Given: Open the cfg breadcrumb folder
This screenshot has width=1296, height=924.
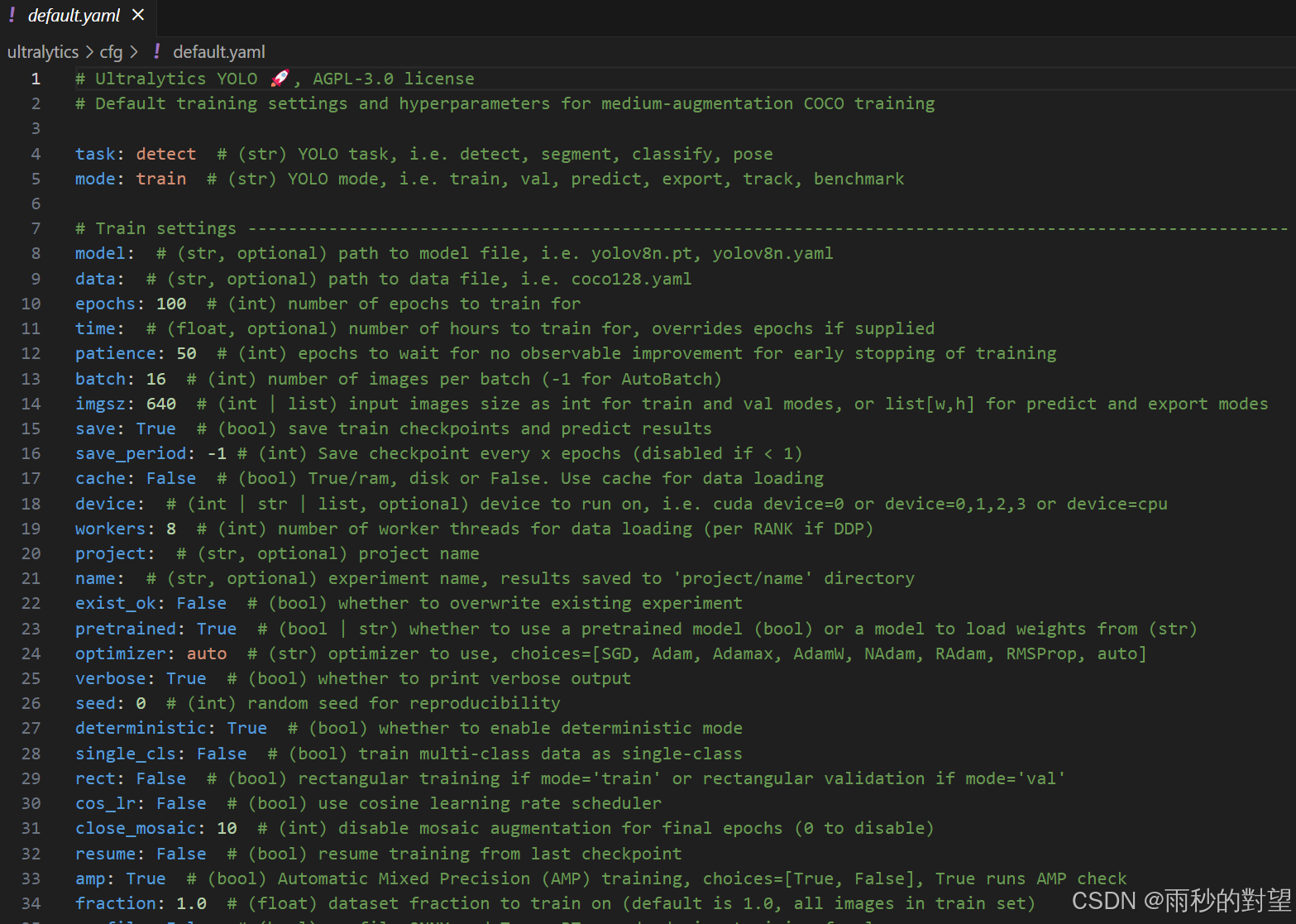Looking at the screenshot, I should 111,52.
